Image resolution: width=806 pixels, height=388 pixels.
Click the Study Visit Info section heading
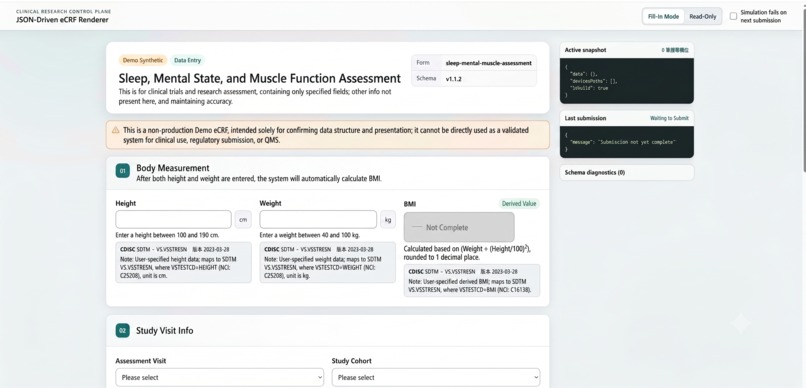[x=164, y=330]
